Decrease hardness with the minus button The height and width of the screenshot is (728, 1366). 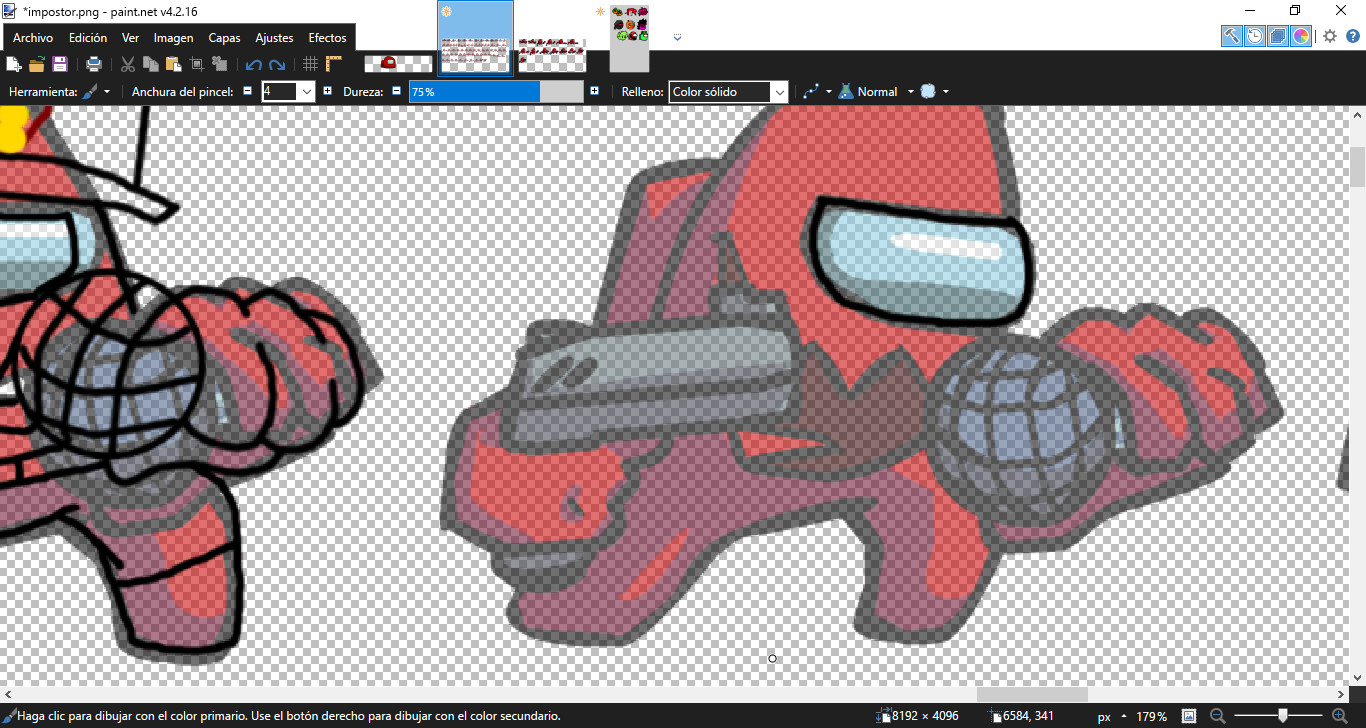(396, 91)
